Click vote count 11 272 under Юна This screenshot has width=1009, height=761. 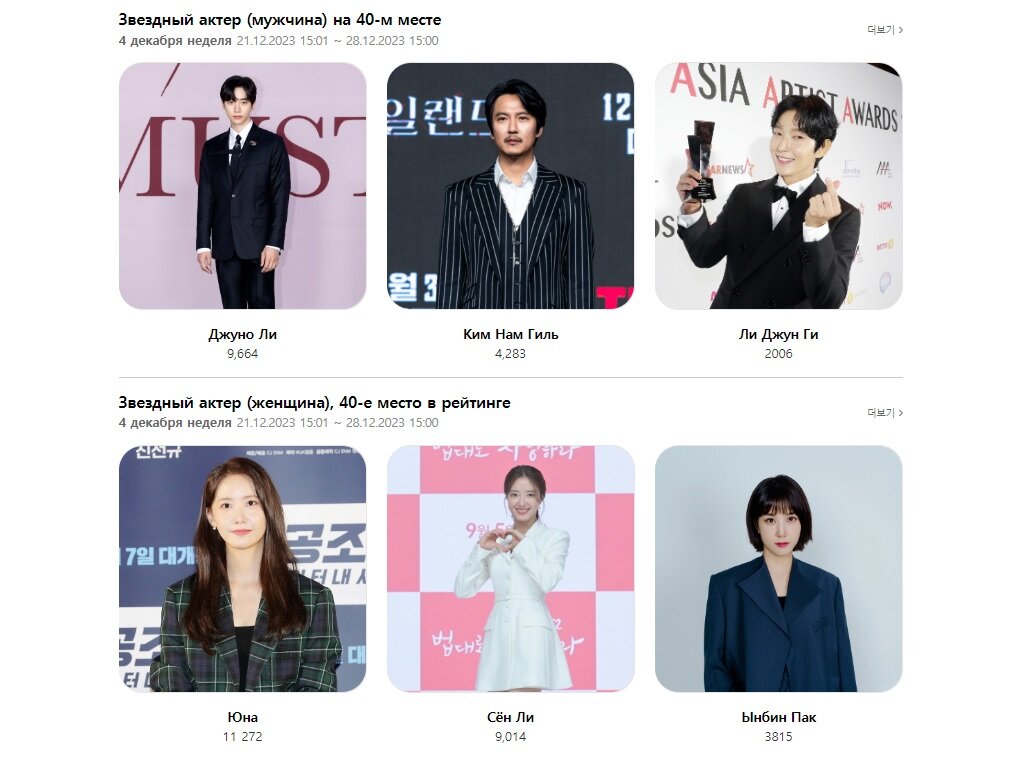pos(243,737)
